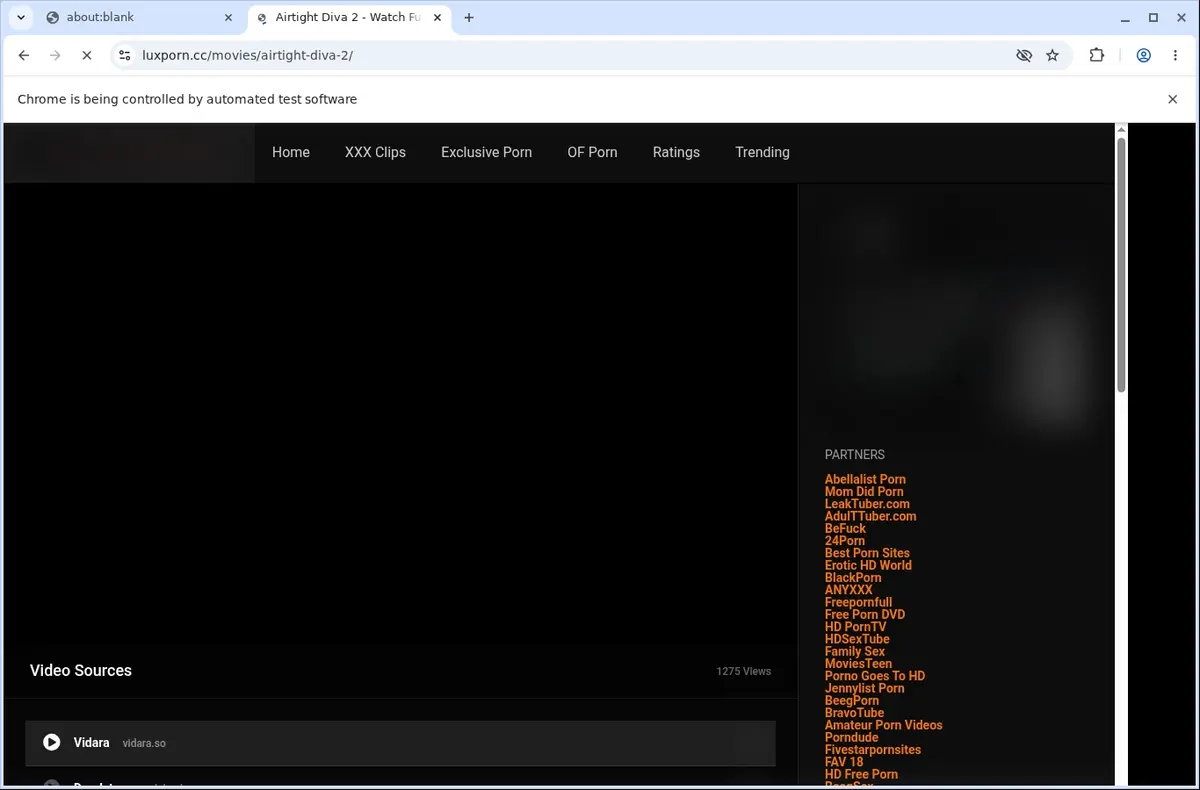Go back using the back arrow
The height and width of the screenshot is (790, 1200).
click(x=24, y=55)
